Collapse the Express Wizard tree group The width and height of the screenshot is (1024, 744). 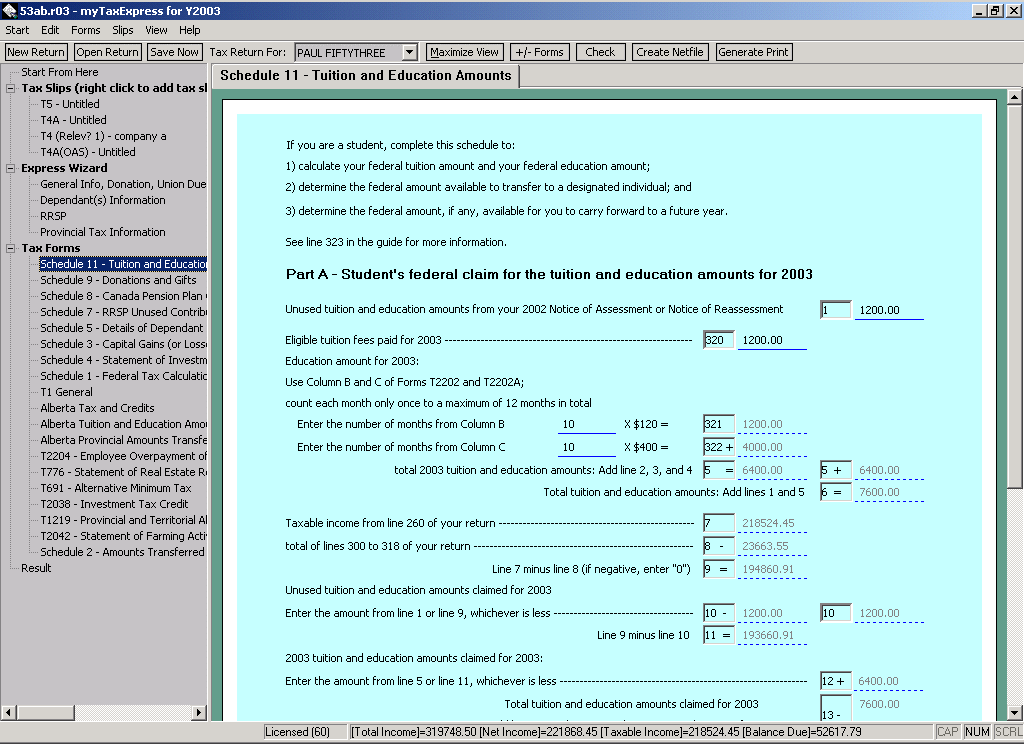(x=11, y=168)
